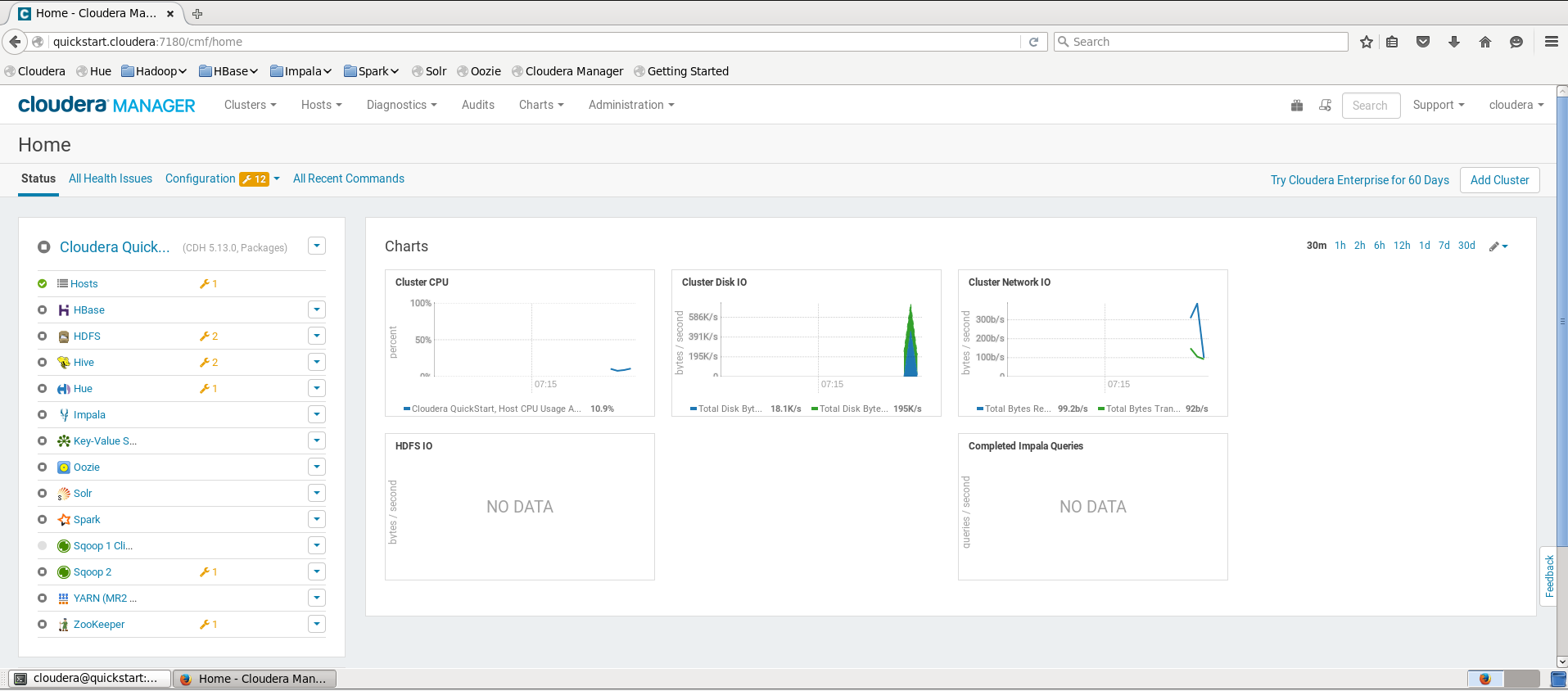The image size is (1568, 691).
Task: Select the 12h chart time range
Action: click(1402, 246)
